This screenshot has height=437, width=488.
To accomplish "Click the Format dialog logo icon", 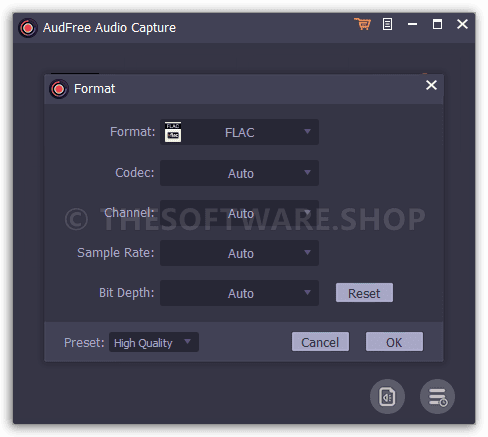I will point(59,89).
